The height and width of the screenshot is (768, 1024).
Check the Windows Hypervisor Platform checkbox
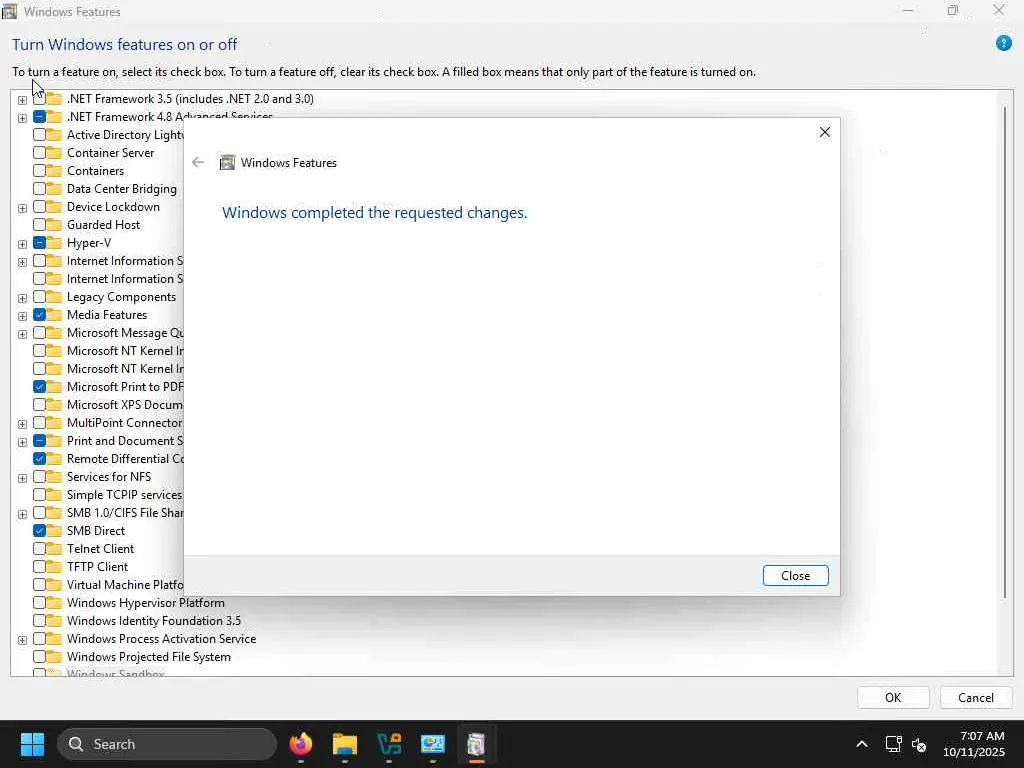pos(39,603)
